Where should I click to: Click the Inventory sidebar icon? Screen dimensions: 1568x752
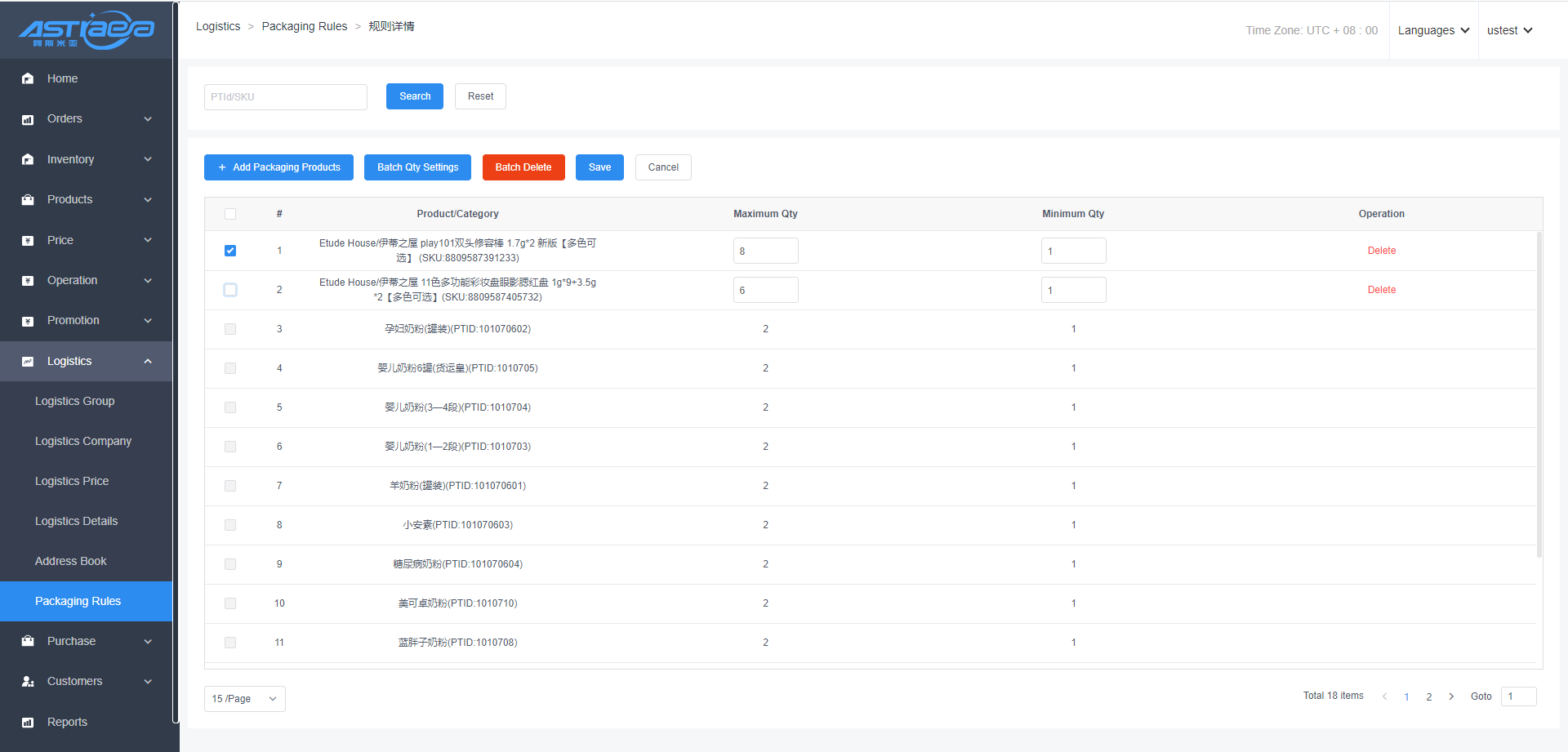click(28, 159)
